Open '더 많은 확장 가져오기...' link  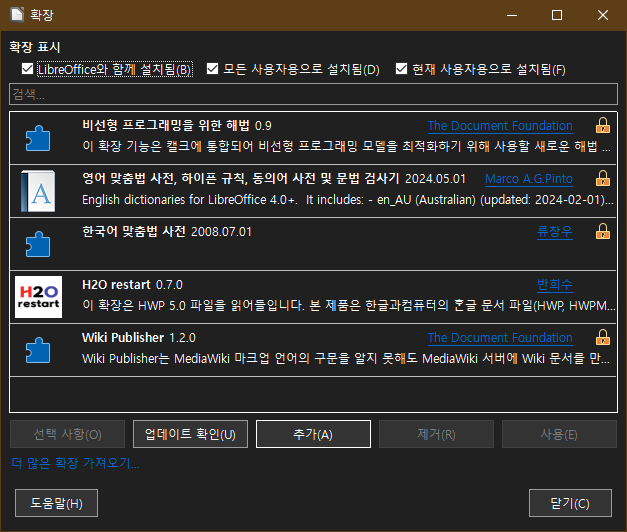point(75,463)
